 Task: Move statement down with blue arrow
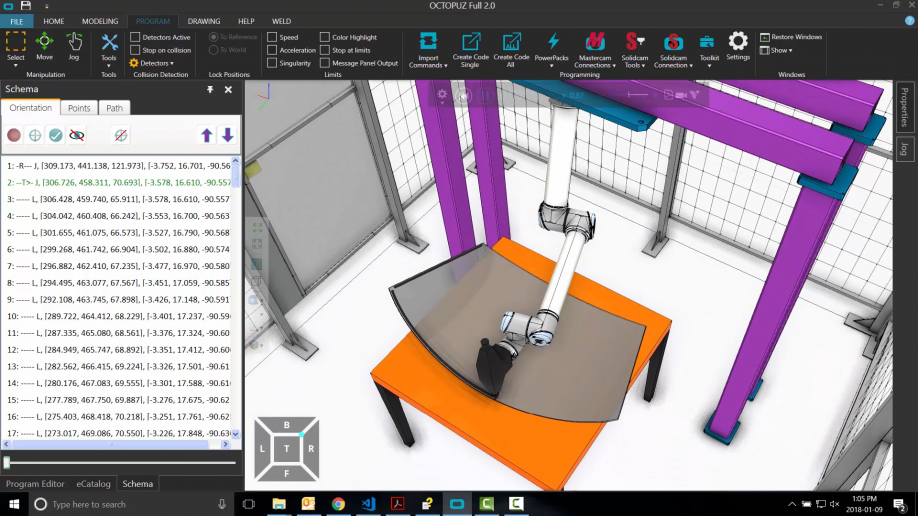pyautogui.click(x=228, y=135)
